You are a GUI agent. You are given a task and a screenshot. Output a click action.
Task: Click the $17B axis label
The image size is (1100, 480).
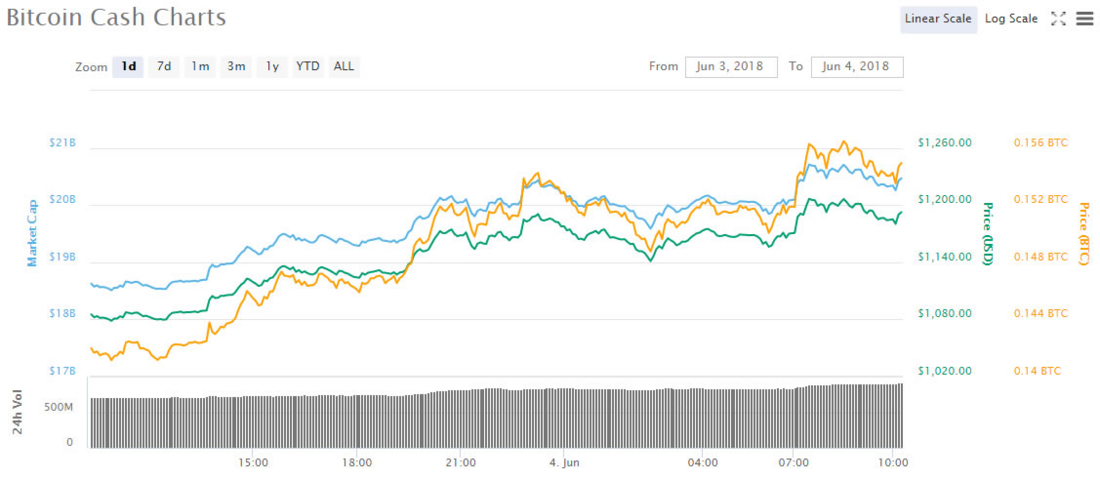62,371
